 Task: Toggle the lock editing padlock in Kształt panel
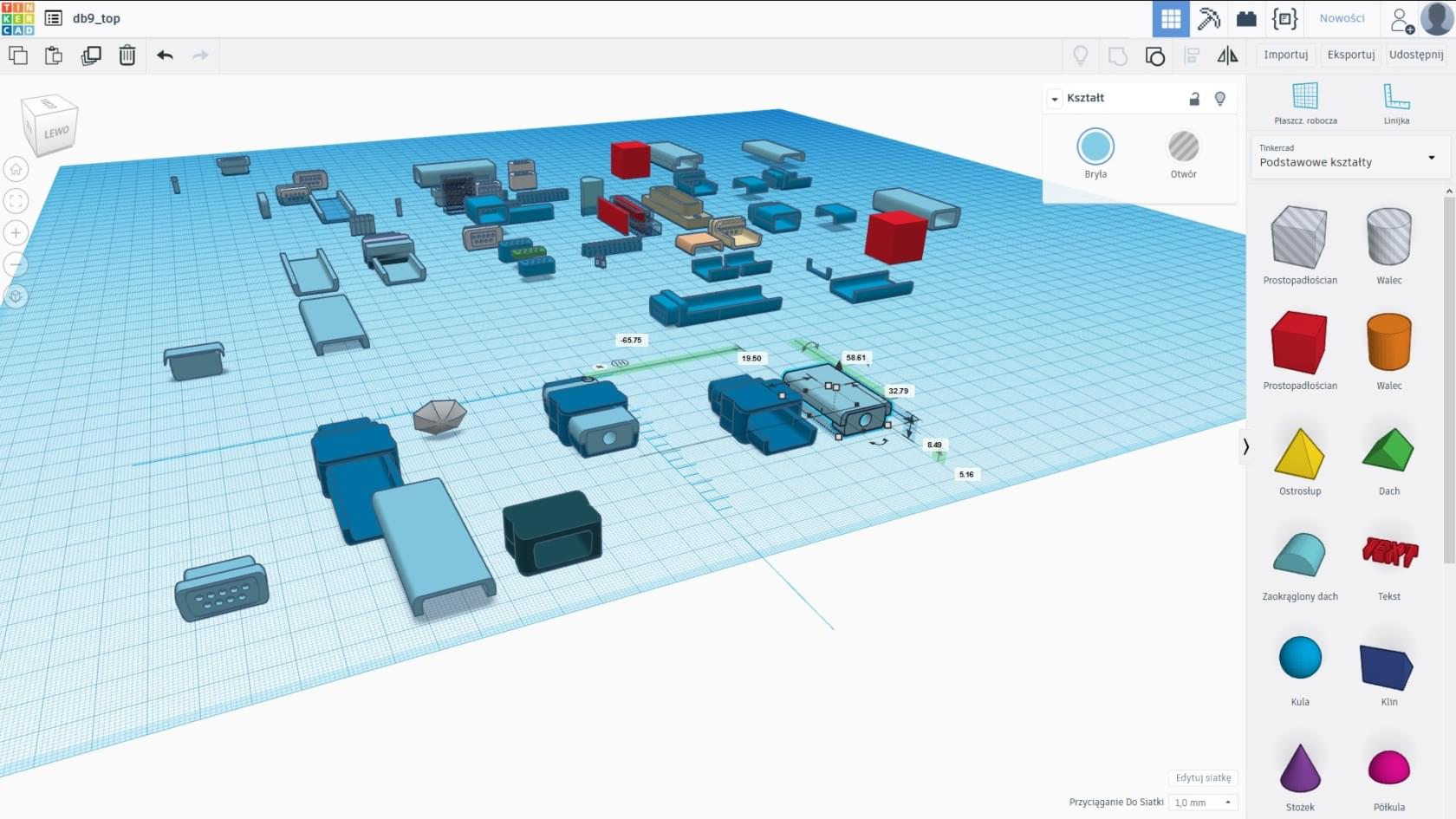1194,99
